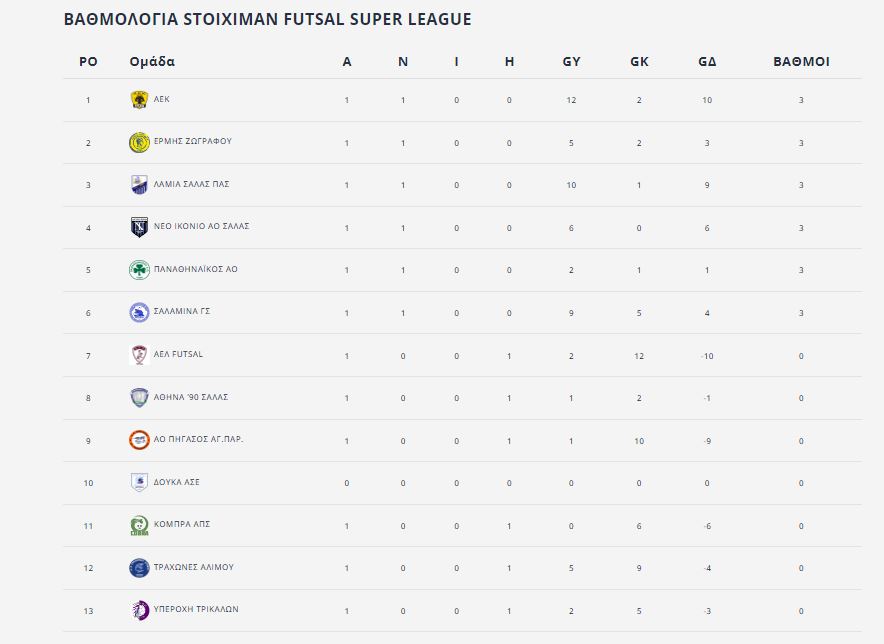Click the Αθηνά '90 Σάλας logo
The image size is (884, 644).
tap(139, 398)
